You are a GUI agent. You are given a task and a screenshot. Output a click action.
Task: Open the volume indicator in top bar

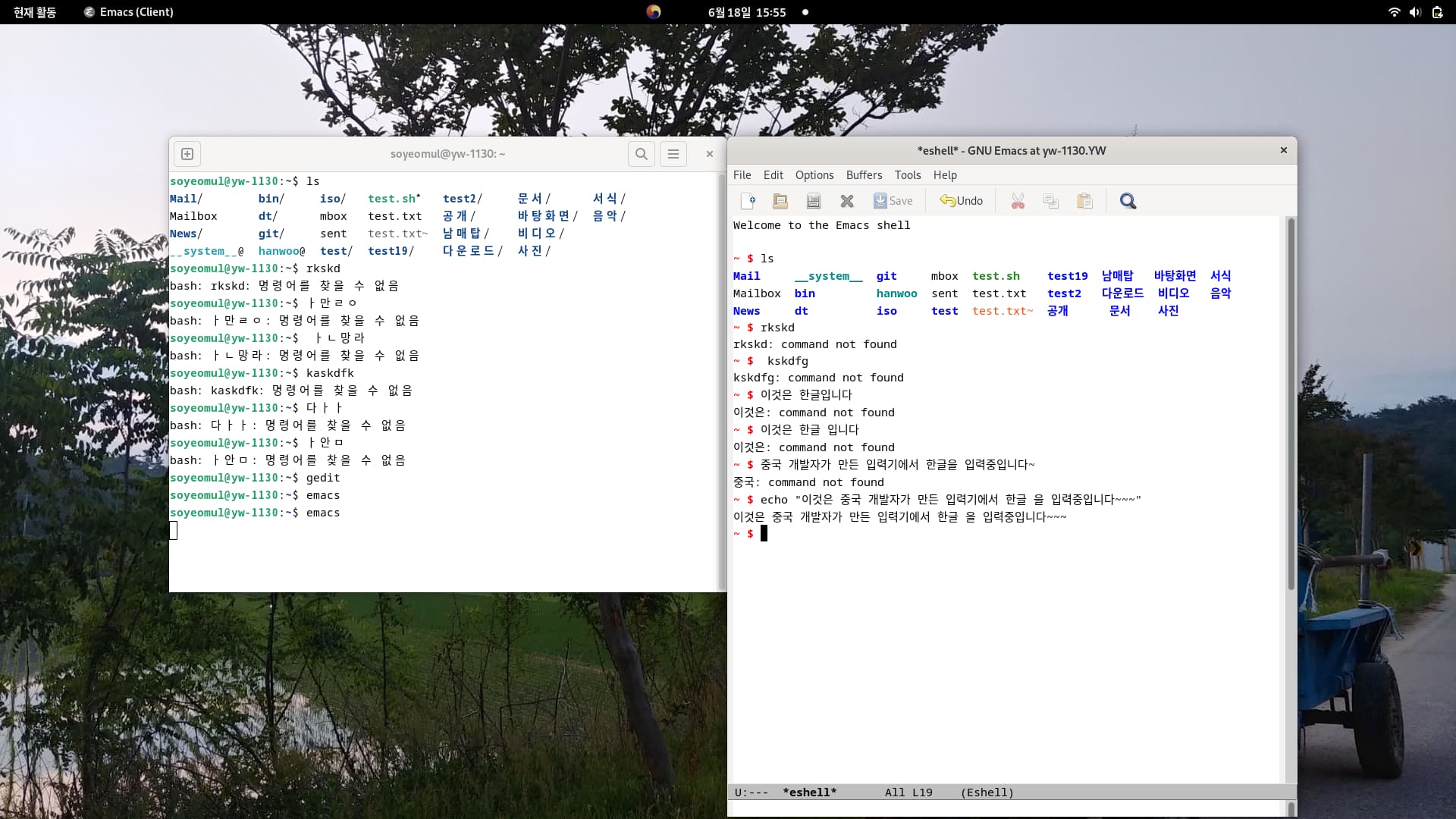1415,12
